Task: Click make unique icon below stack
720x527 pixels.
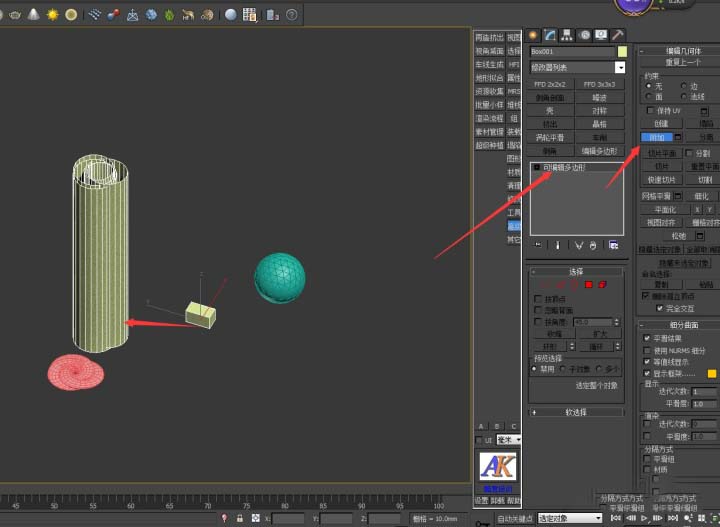Action: tap(579, 245)
